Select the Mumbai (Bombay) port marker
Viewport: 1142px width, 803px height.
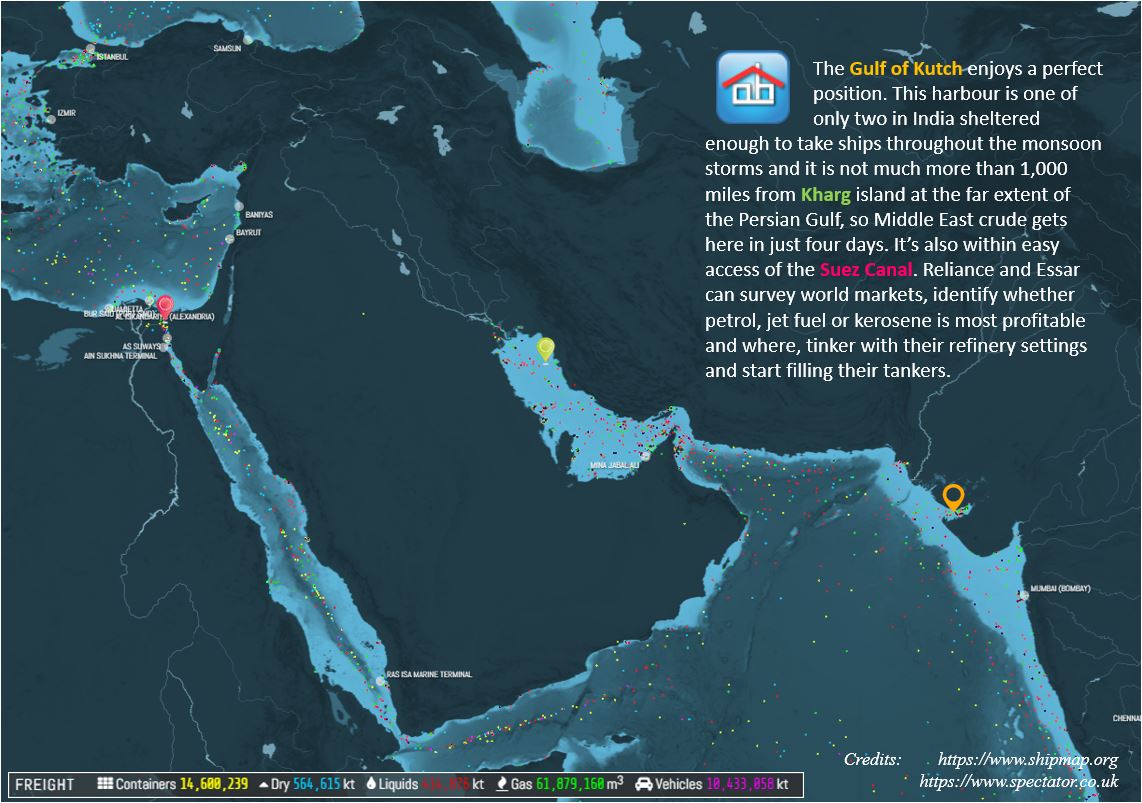[1023, 595]
